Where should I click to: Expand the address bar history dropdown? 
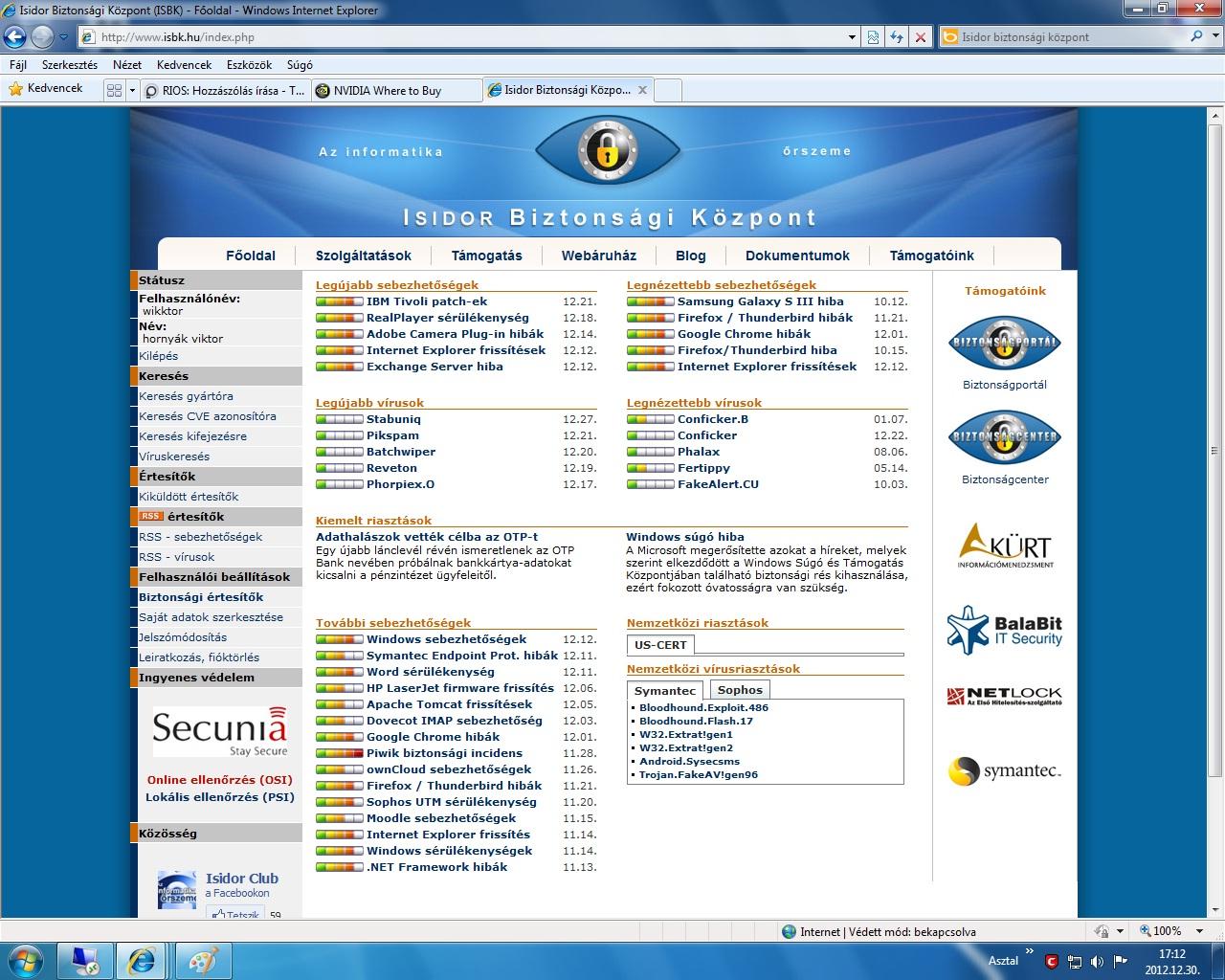pyautogui.click(x=852, y=37)
